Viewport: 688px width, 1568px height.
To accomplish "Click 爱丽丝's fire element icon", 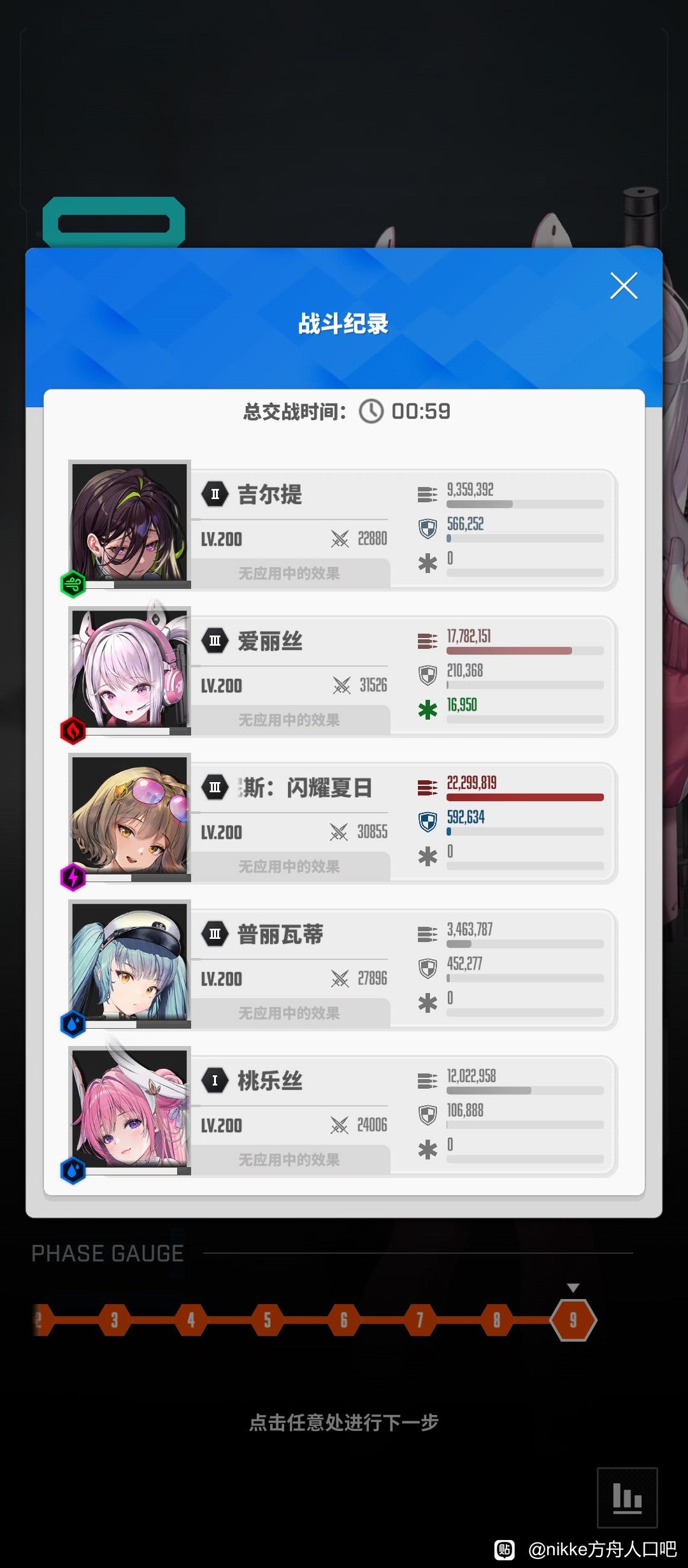I will tap(73, 730).
